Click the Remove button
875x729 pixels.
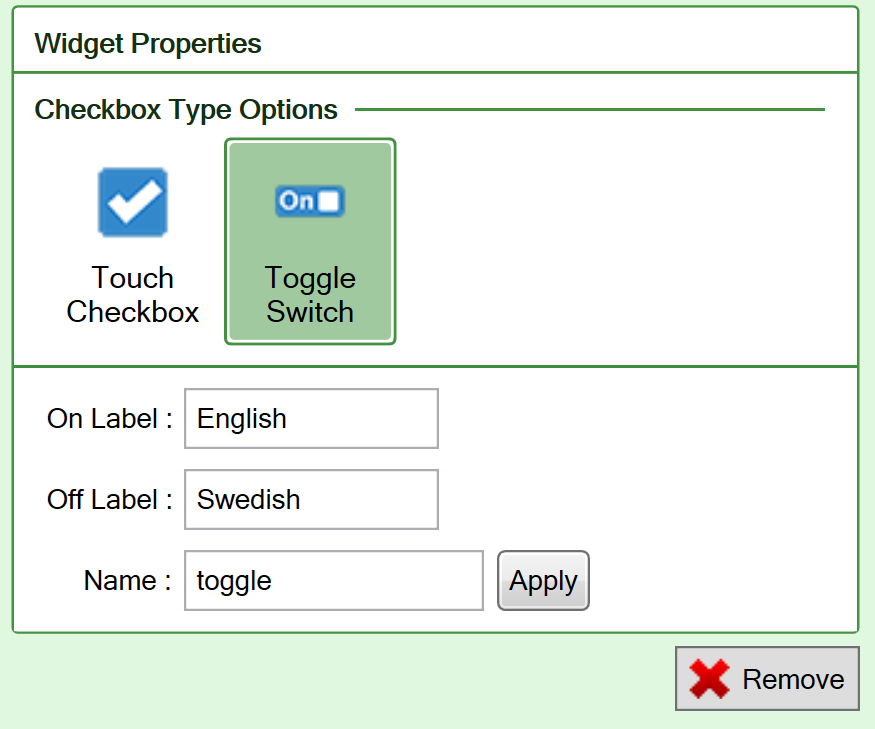[767, 678]
